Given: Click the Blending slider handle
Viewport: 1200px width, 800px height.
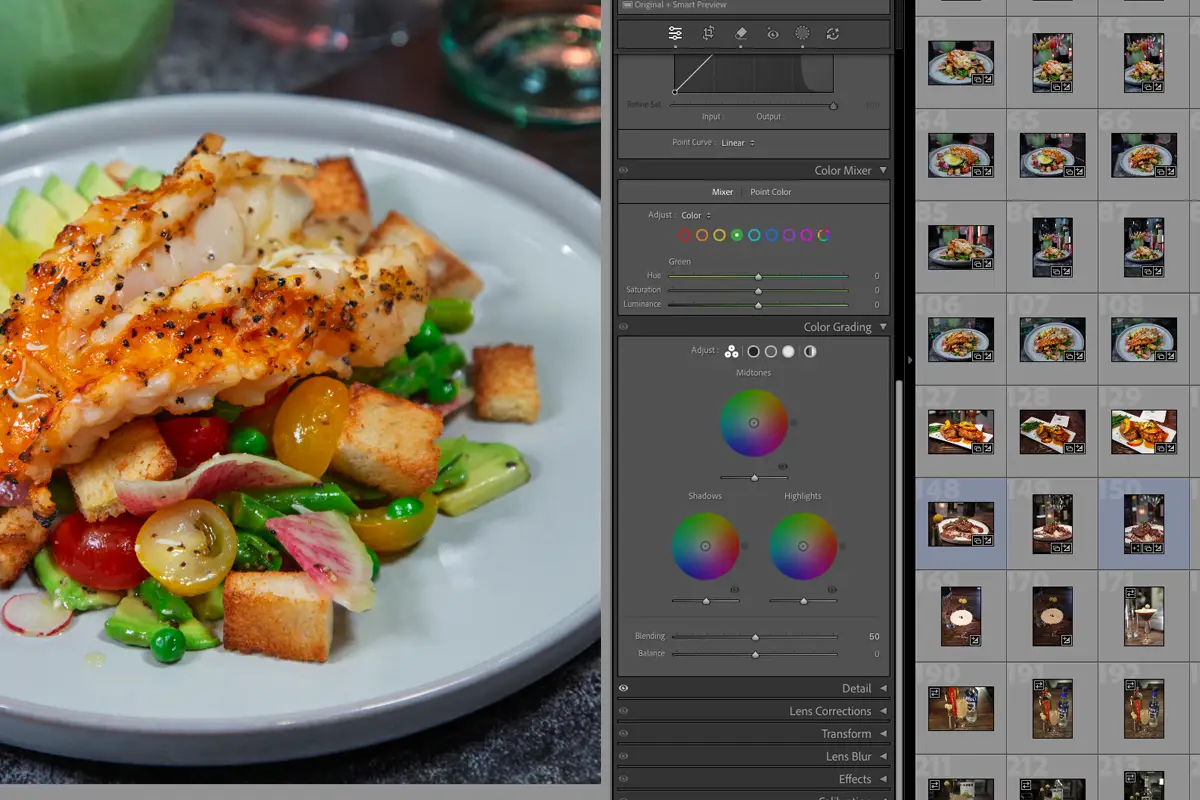Looking at the screenshot, I should click(x=755, y=636).
